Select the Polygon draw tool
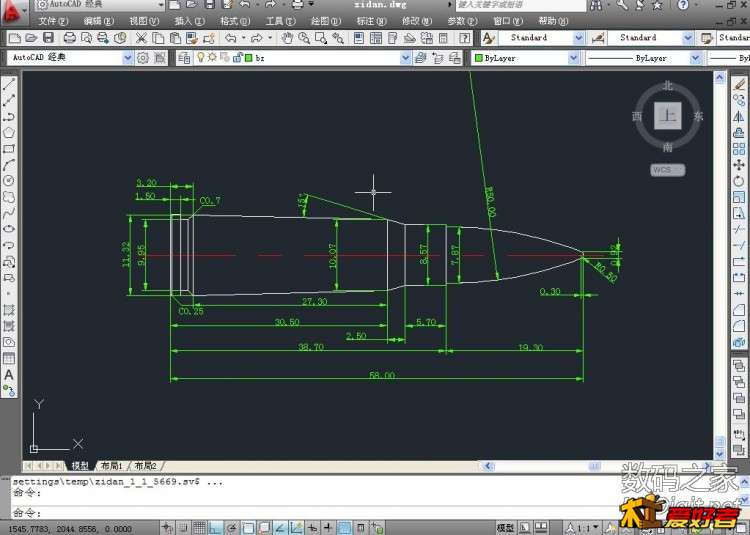750x535 pixels. [x=9, y=132]
